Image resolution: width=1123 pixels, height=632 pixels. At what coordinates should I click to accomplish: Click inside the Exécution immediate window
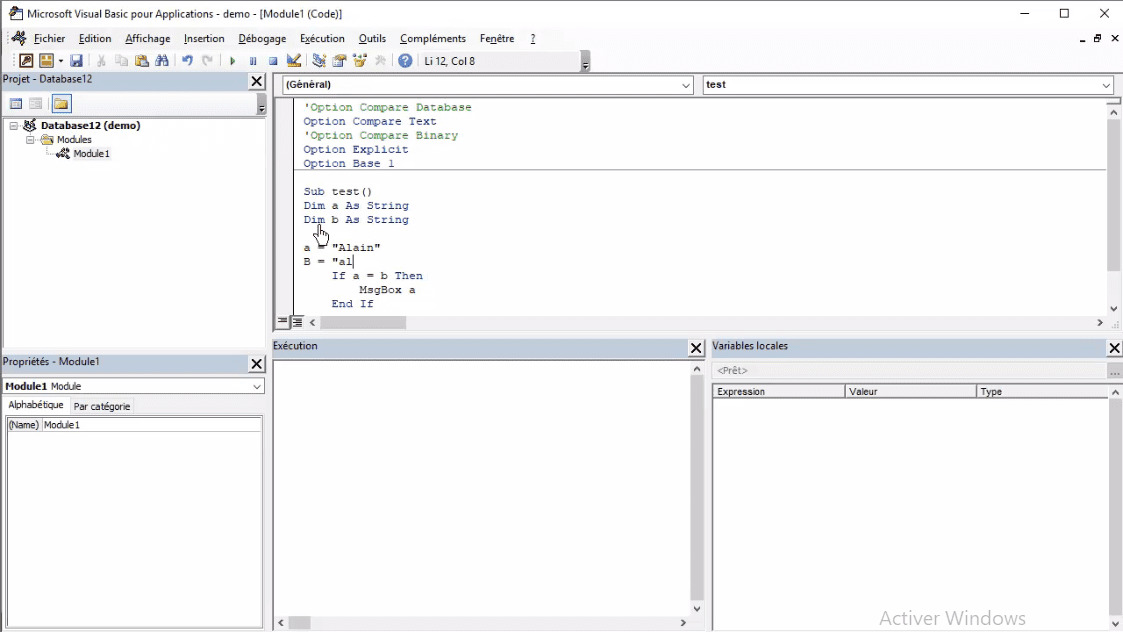click(x=482, y=487)
